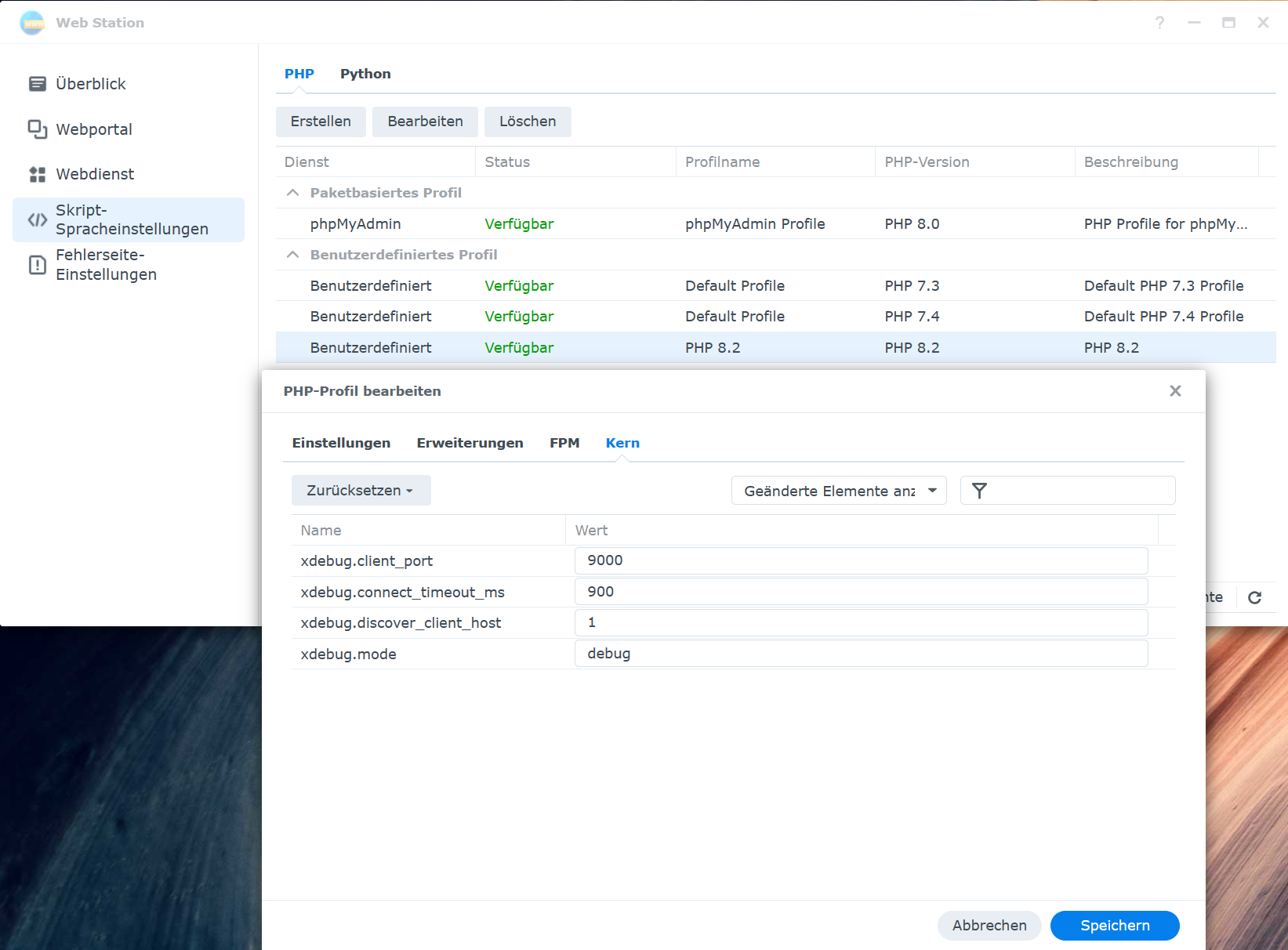
Task: Open the Einstellungen tab in the dialog
Action: tap(341, 443)
